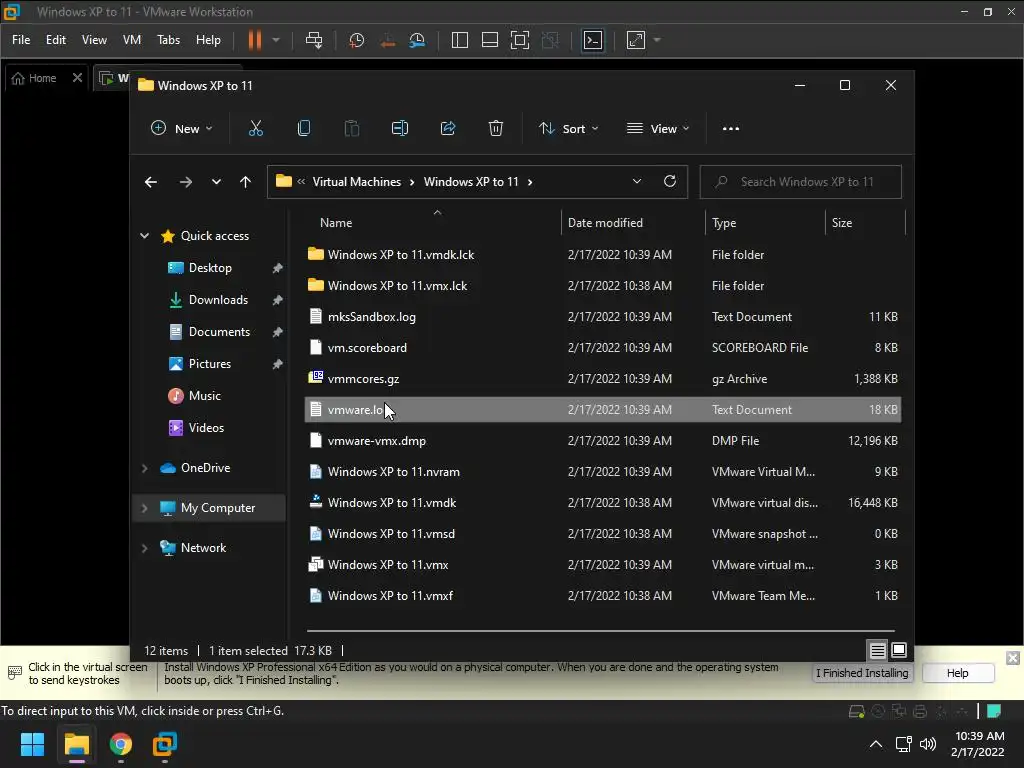Open recent locations chevron dropdown
The image size is (1024, 768).
(216, 182)
